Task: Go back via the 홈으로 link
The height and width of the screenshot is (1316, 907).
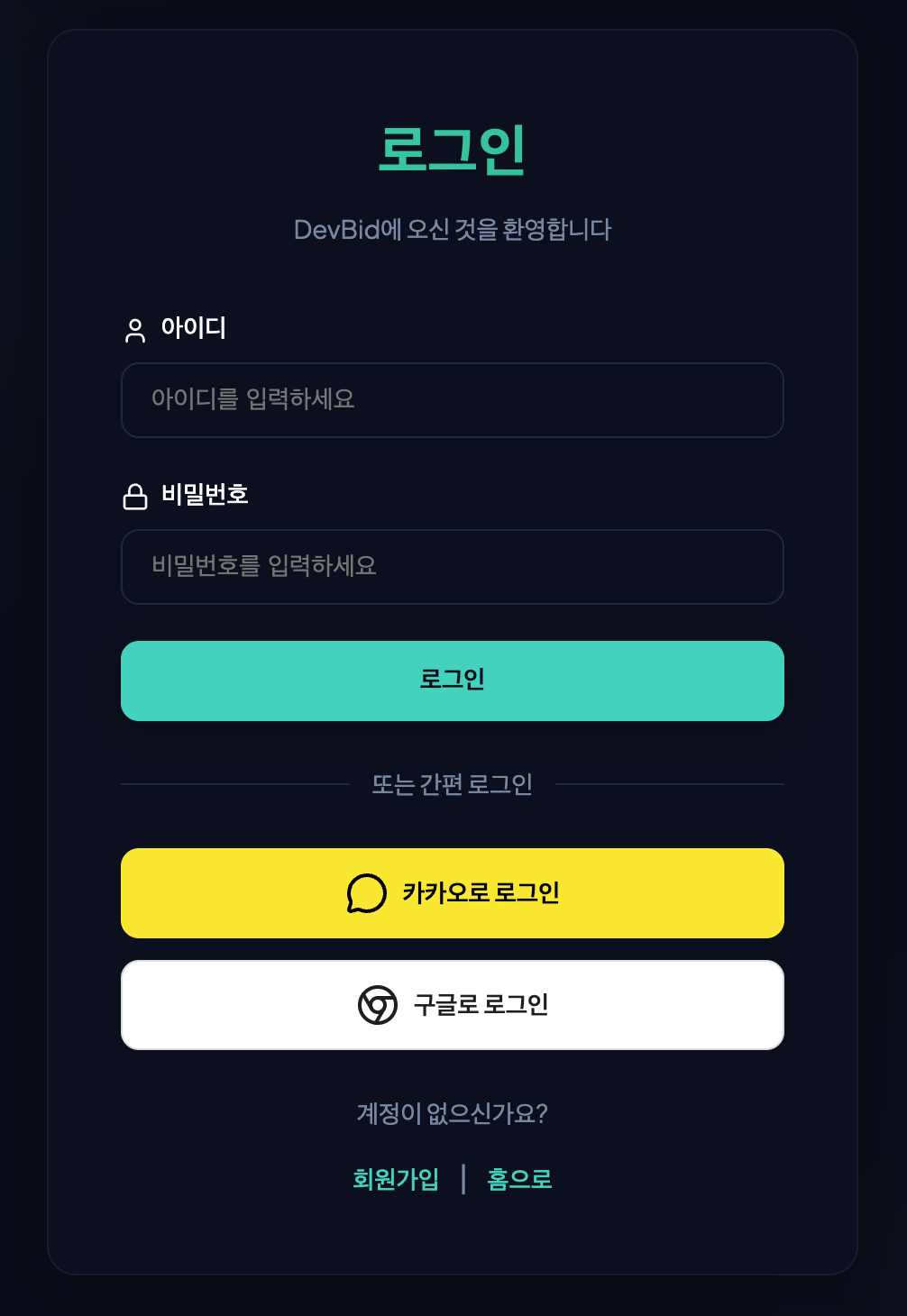Action: [519, 1179]
